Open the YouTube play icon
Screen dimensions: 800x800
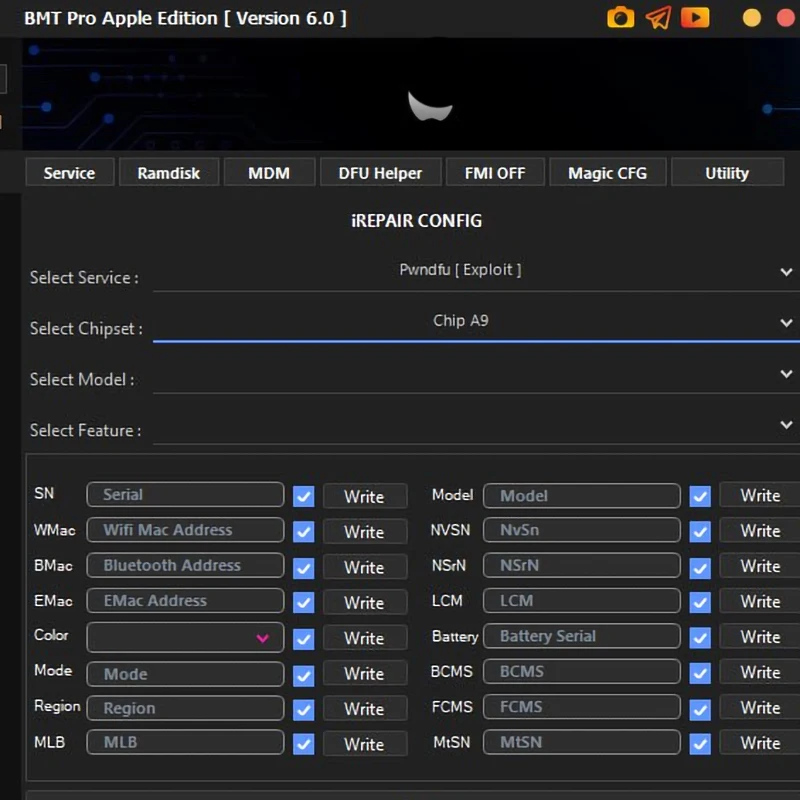(695, 18)
